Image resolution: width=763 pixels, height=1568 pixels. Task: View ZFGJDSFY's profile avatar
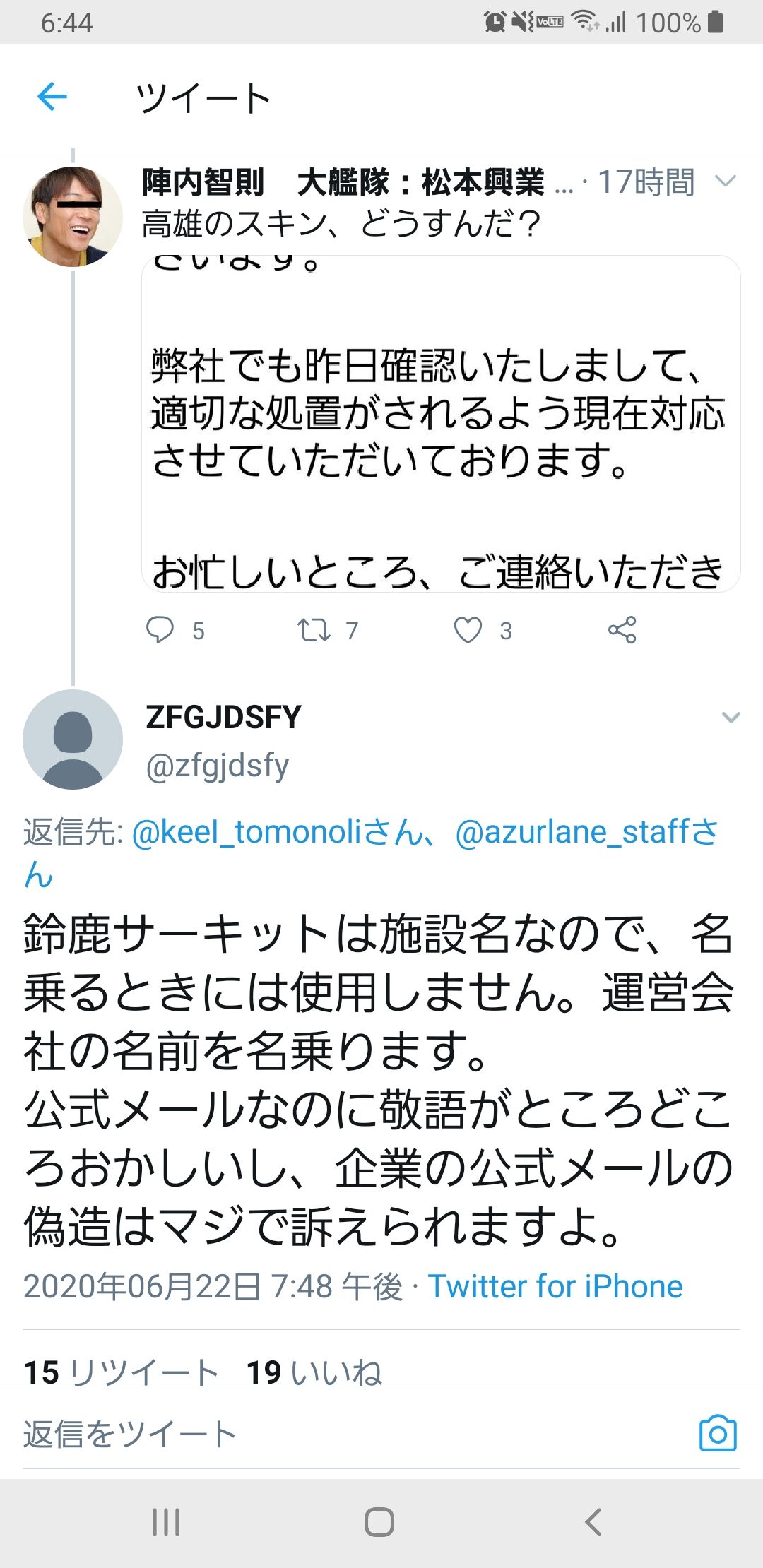pos(73,743)
